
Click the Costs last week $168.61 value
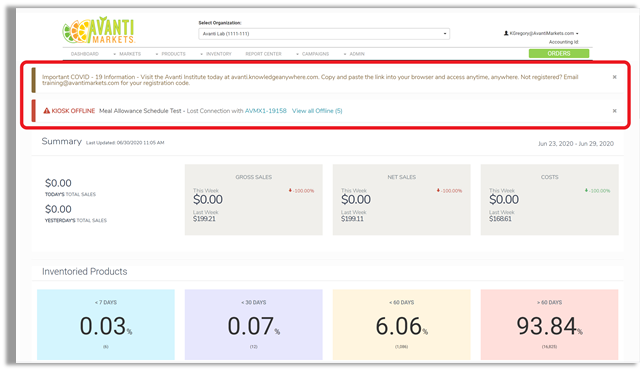(x=500, y=219)
